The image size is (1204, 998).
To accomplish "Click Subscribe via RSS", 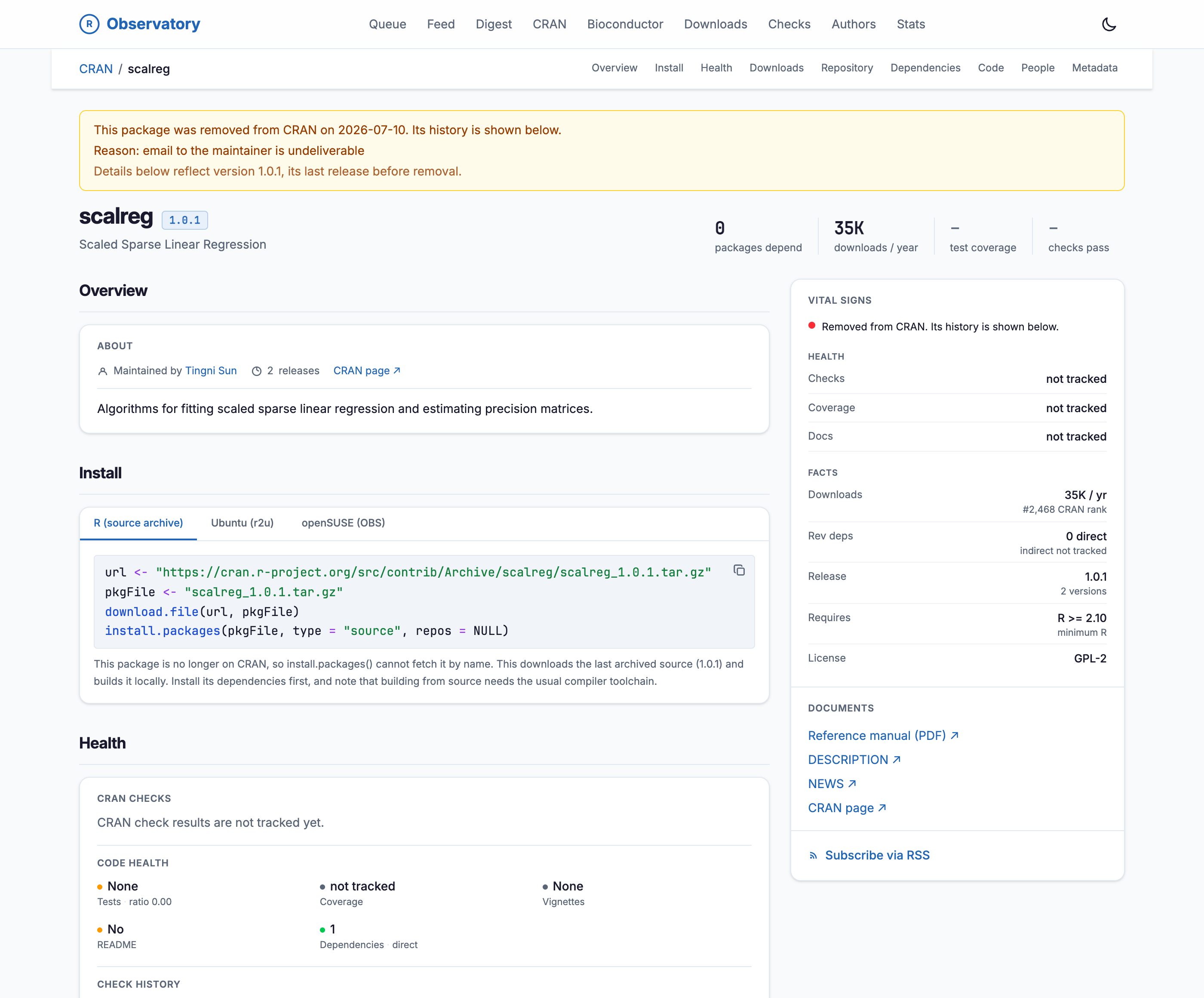I will tap(877, 855).
